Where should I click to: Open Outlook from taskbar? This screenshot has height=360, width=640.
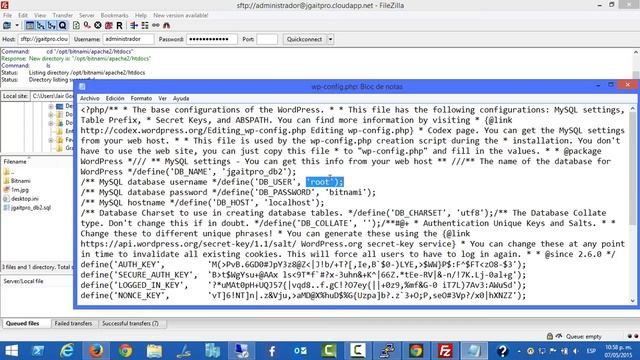coord(300,351)
